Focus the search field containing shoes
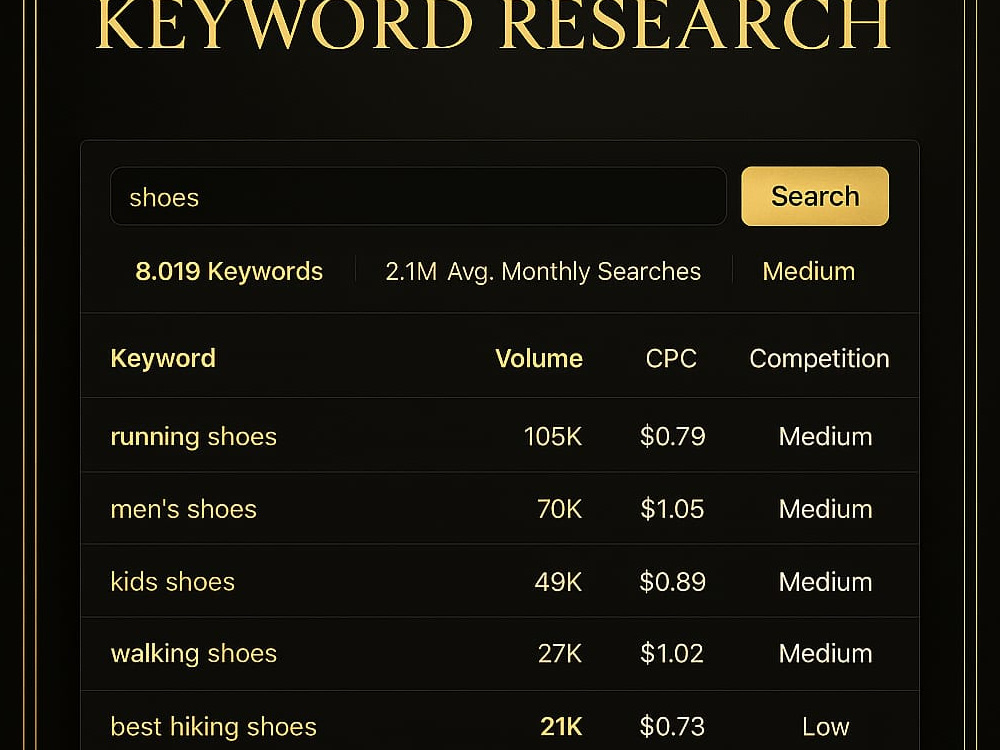 [418, 196]
